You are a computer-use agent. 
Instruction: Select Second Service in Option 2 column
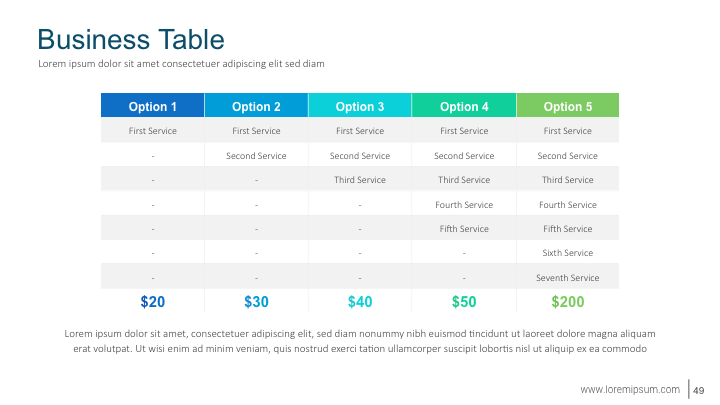coord(256,156)
